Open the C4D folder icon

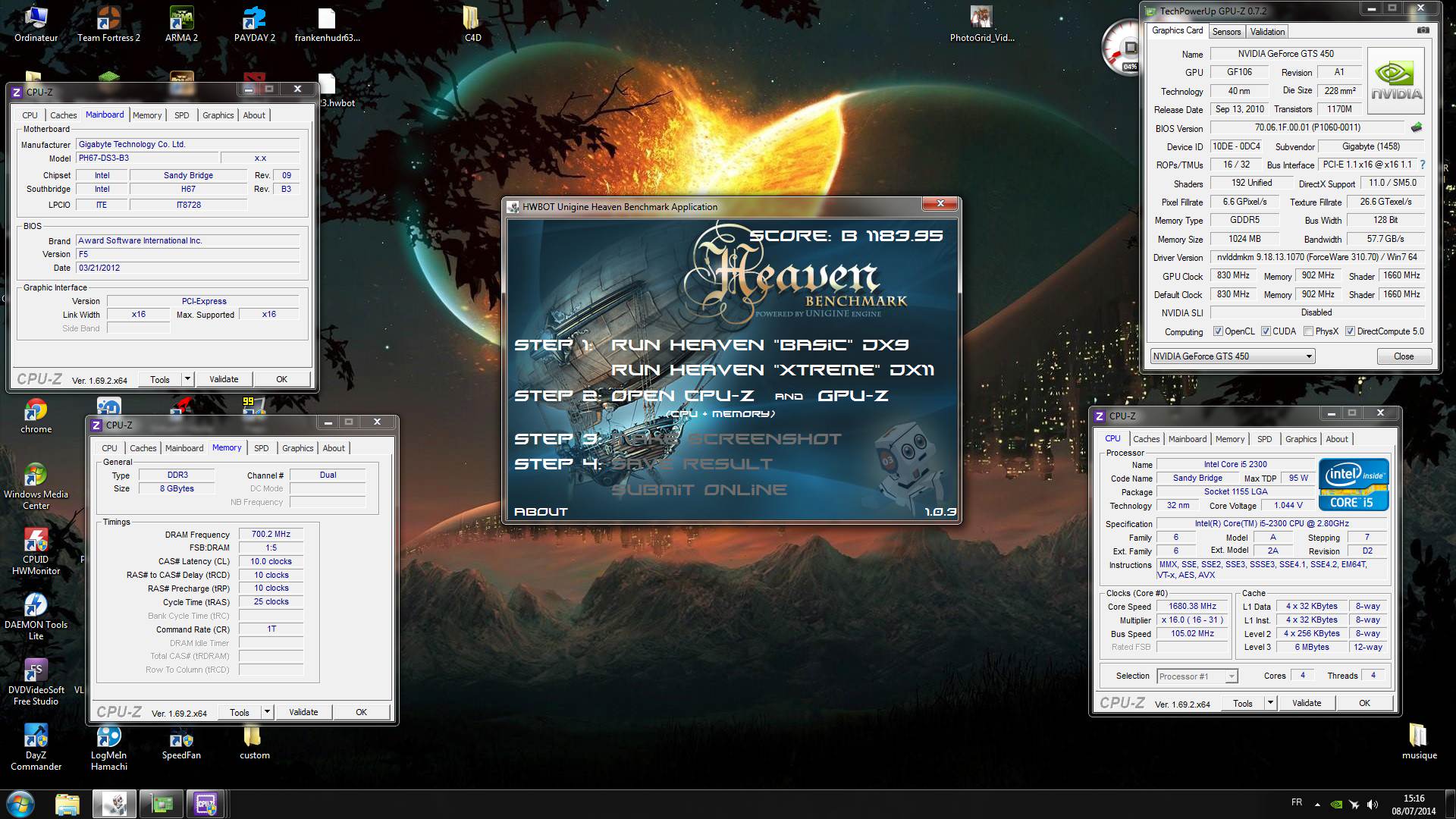coord(472,23)
